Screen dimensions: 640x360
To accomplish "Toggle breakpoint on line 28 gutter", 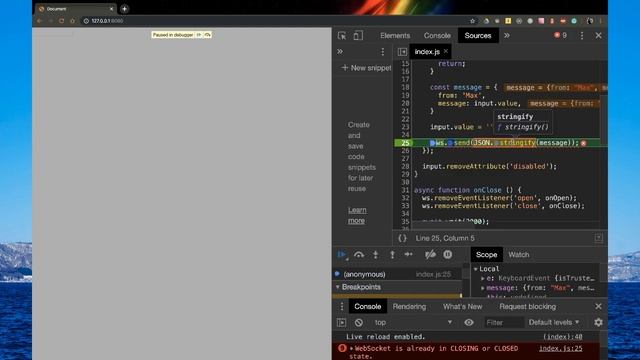I will (404, 167).
